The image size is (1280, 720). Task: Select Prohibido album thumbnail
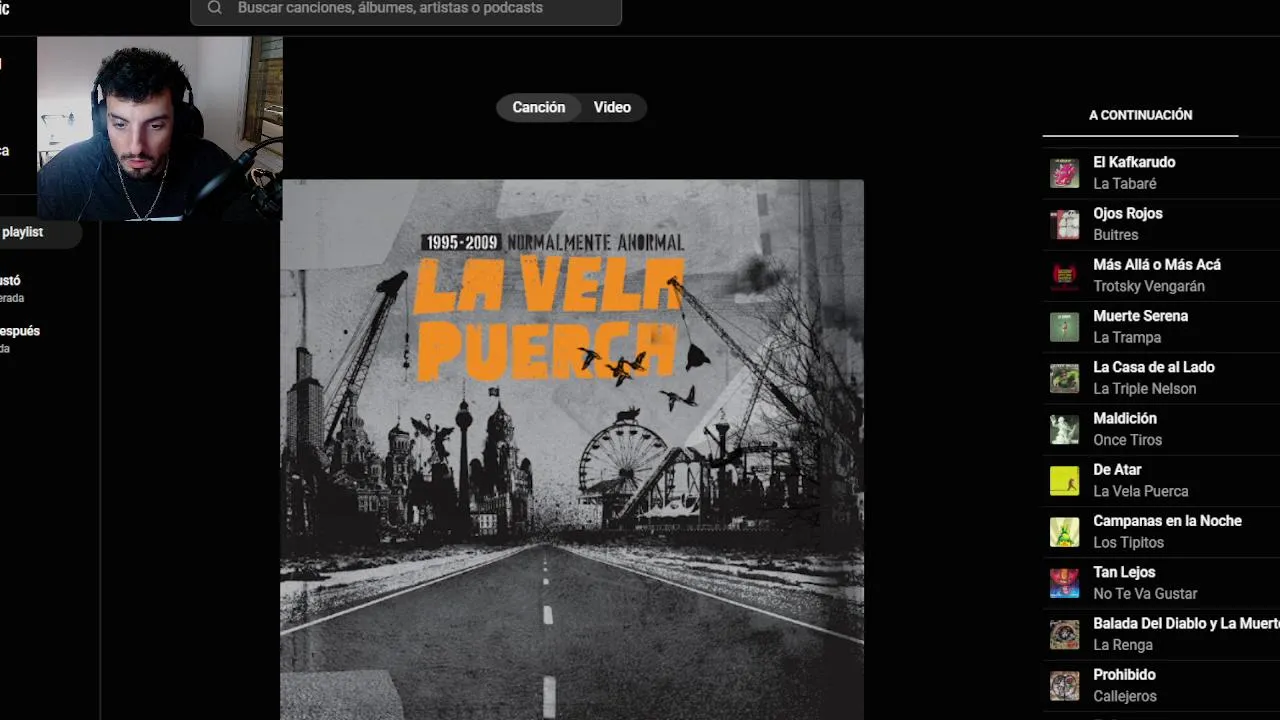coord(1064,686)
